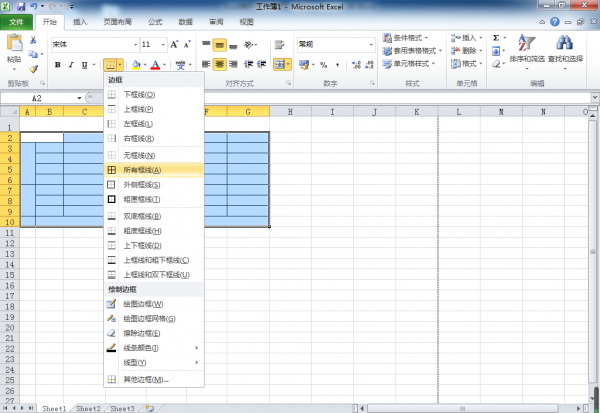Open Sort and Filter button
This screenshot has height=413, width=600.
coord(527,51)
